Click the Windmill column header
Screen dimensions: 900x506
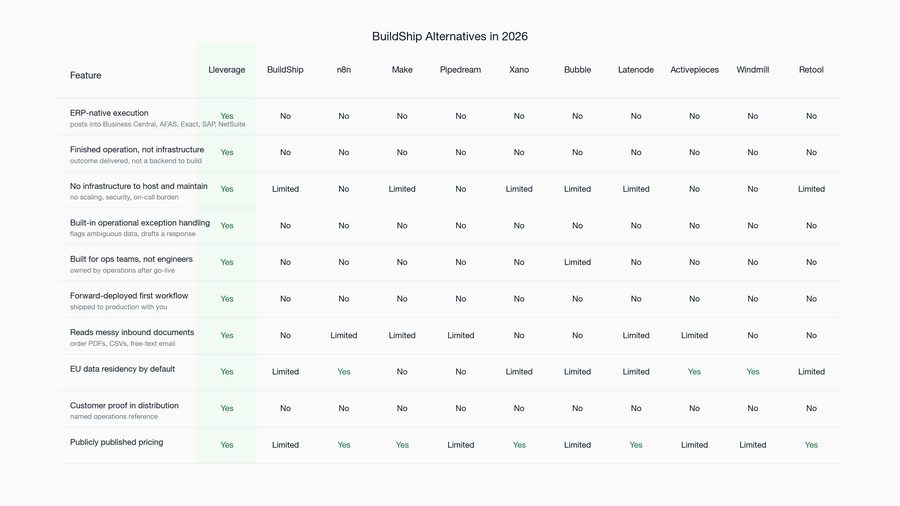click(x=752, y=69)
